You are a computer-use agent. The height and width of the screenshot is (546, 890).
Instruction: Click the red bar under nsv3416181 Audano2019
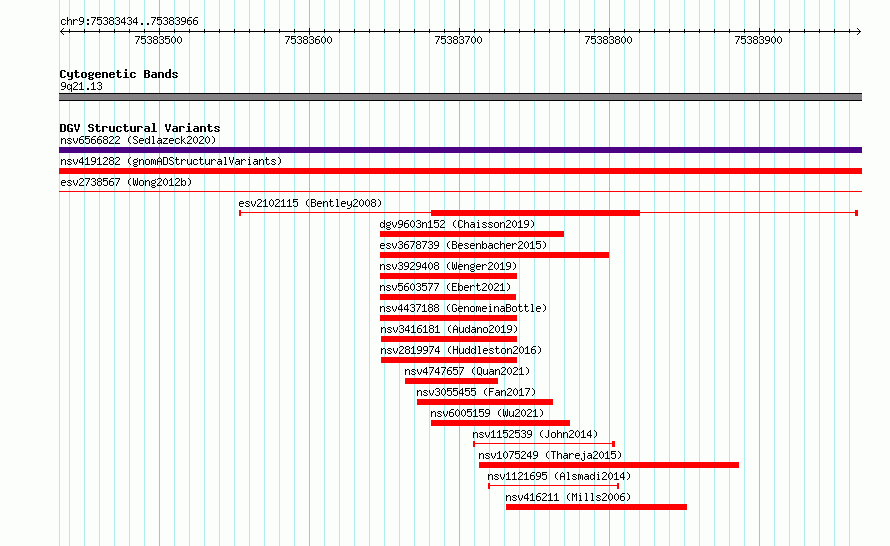449,339
